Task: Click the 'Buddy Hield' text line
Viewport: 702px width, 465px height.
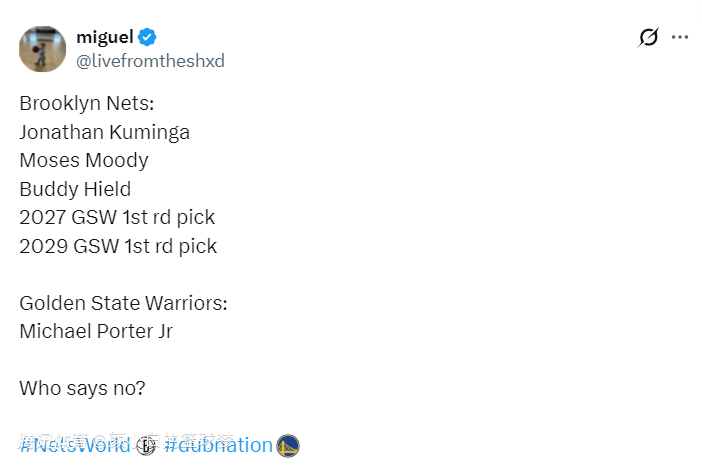Action: coord(75,188)
